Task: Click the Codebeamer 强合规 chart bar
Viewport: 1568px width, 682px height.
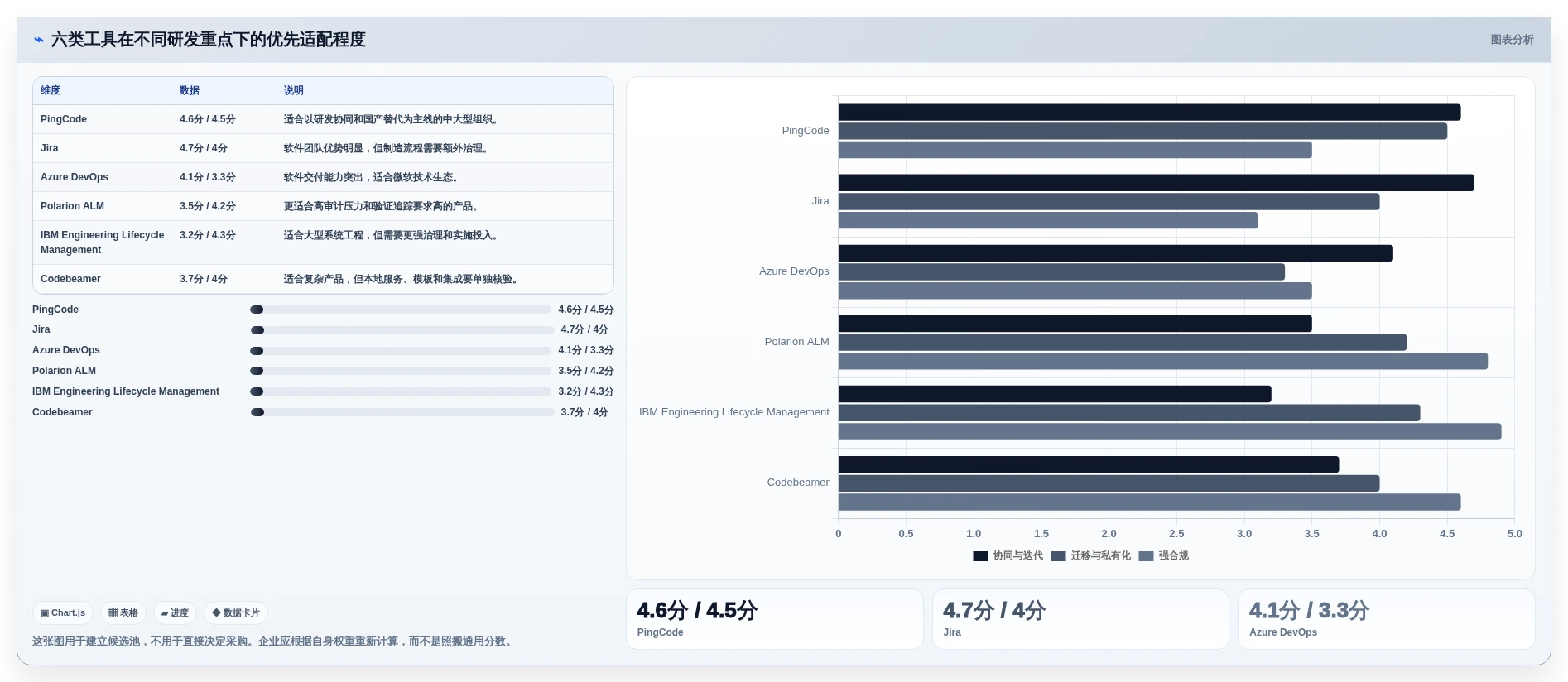Action: point(1149,502)
